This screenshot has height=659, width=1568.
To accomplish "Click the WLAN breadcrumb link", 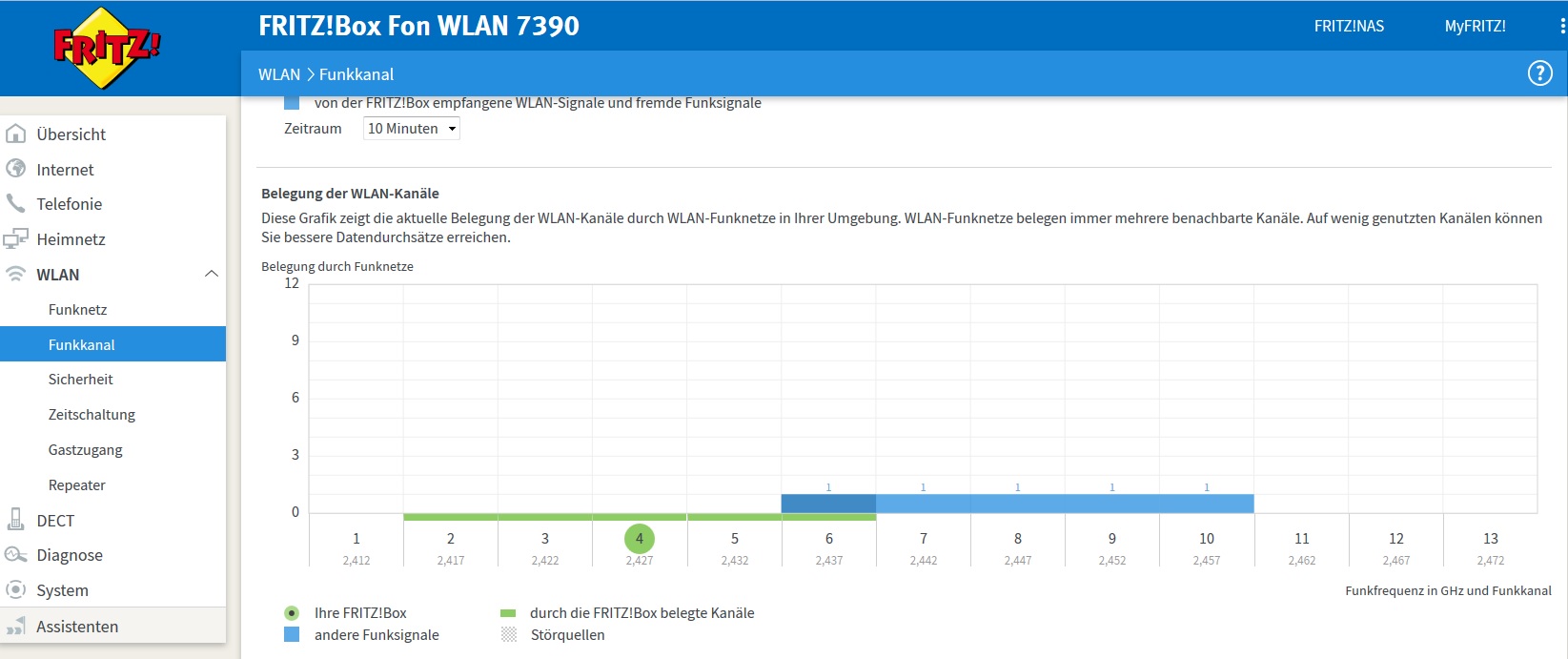I will [x=278, y=74].
